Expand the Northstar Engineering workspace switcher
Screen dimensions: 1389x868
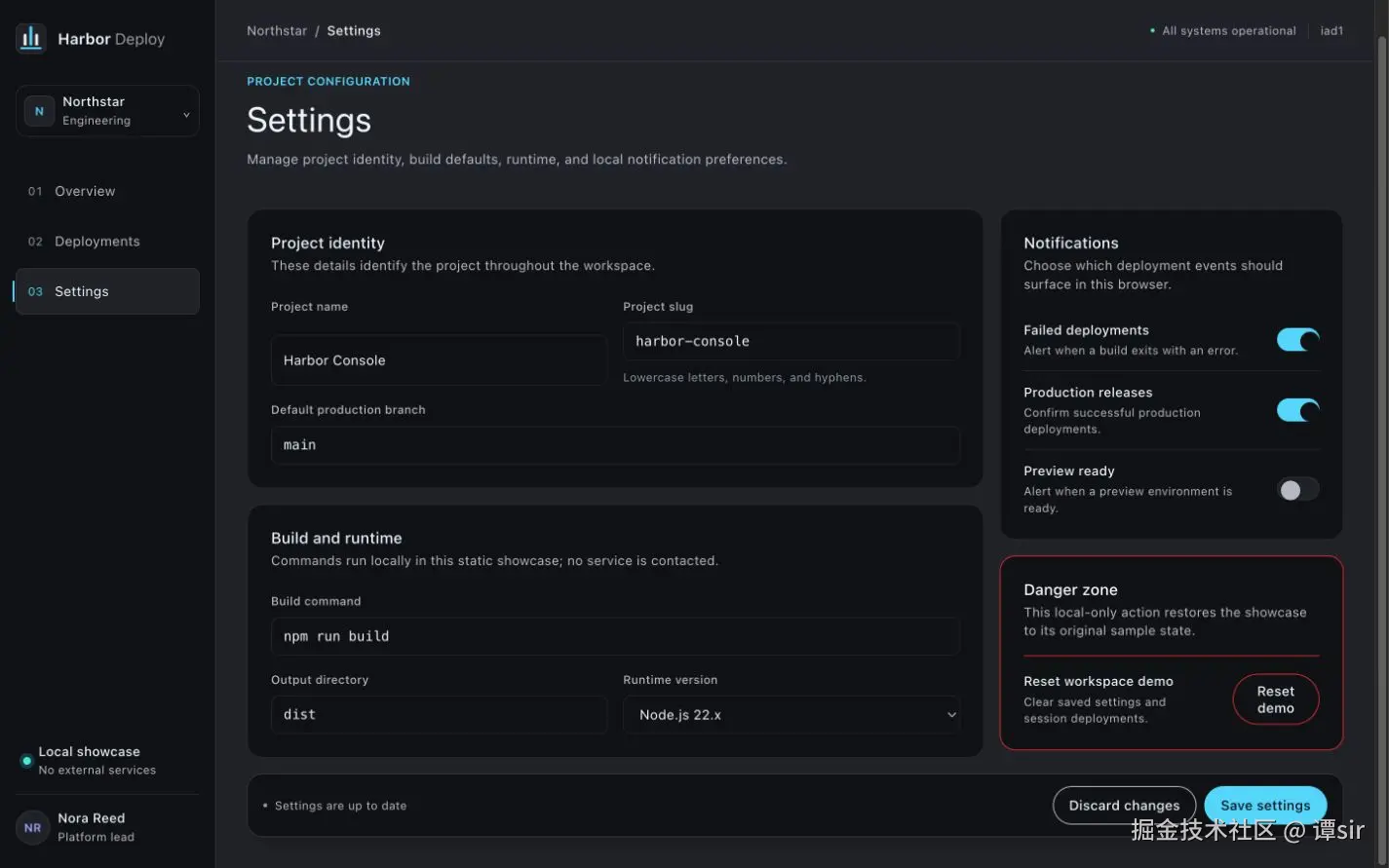[x=107, y=111]
